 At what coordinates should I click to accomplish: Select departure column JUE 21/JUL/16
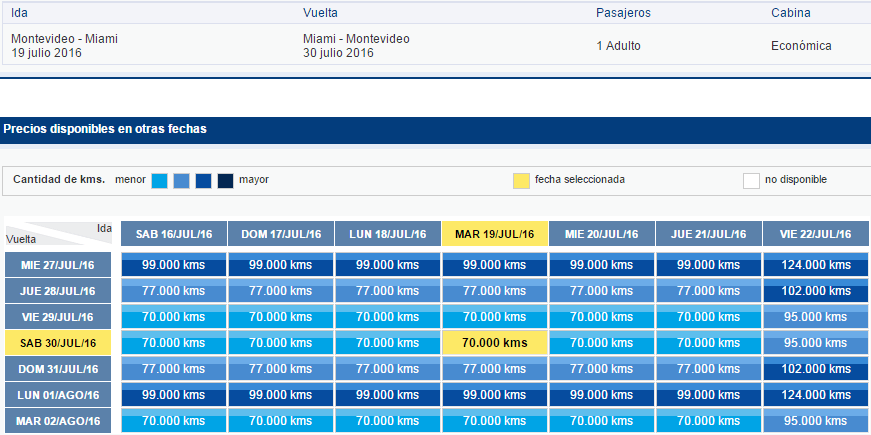pos(709,234)
